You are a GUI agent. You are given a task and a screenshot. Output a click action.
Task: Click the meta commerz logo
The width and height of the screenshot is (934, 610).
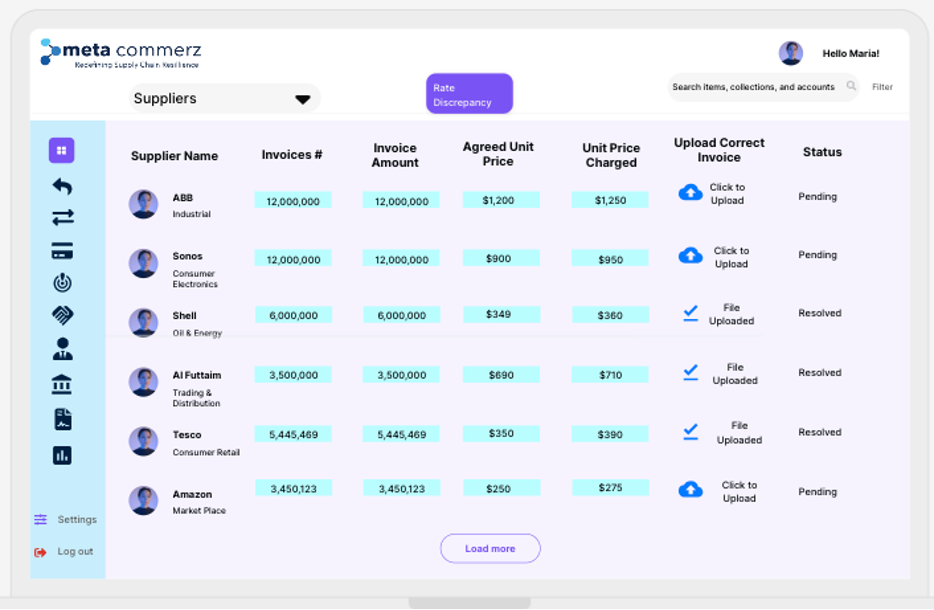[x=121, y=53]
